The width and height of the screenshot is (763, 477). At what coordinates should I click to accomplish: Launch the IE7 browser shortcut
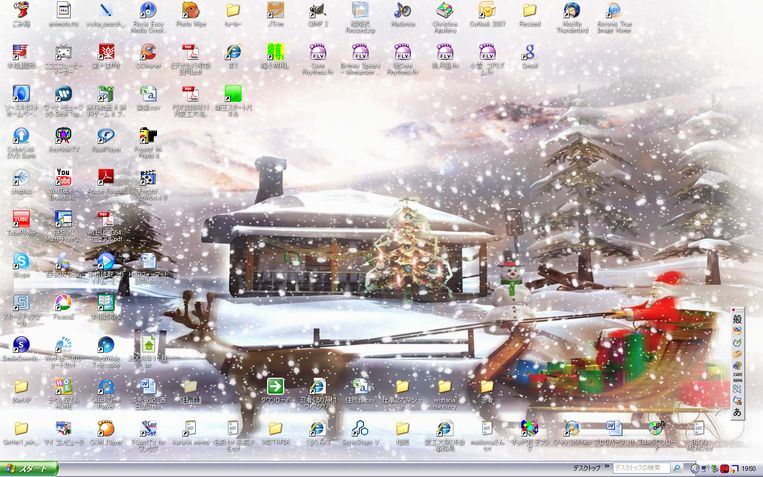pos(233,52)
